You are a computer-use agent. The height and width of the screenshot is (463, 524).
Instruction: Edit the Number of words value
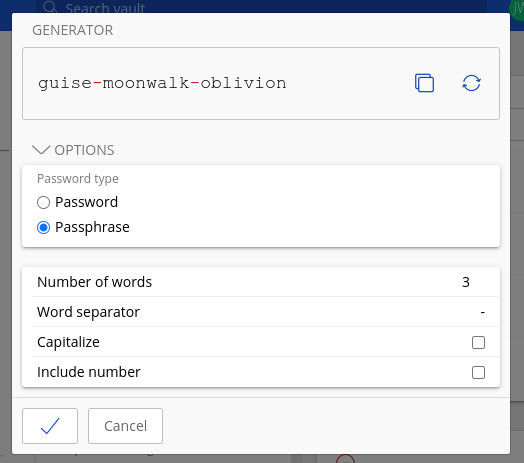(x=466, y=282)
